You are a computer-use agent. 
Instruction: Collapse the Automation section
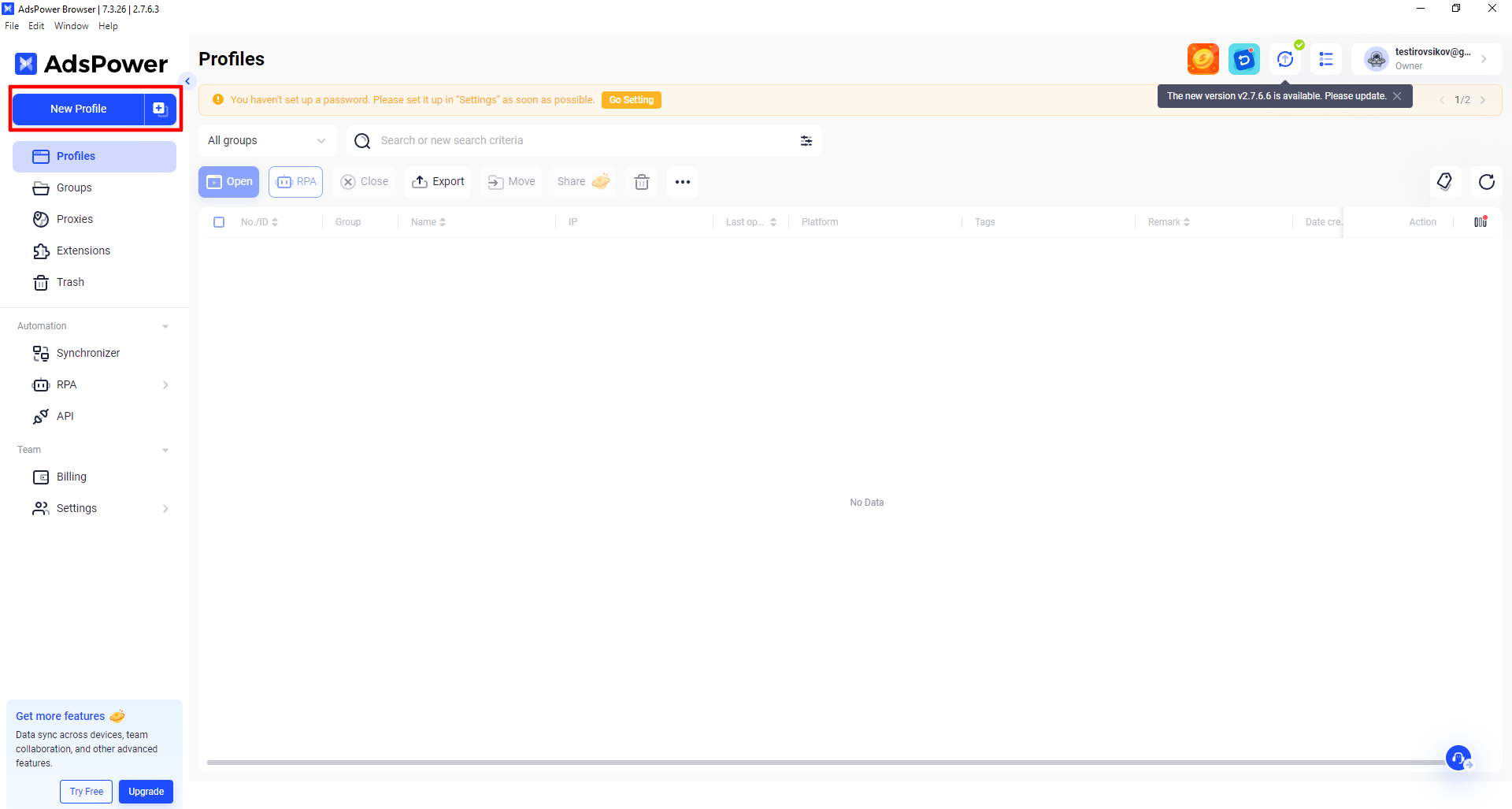[165, 326]
